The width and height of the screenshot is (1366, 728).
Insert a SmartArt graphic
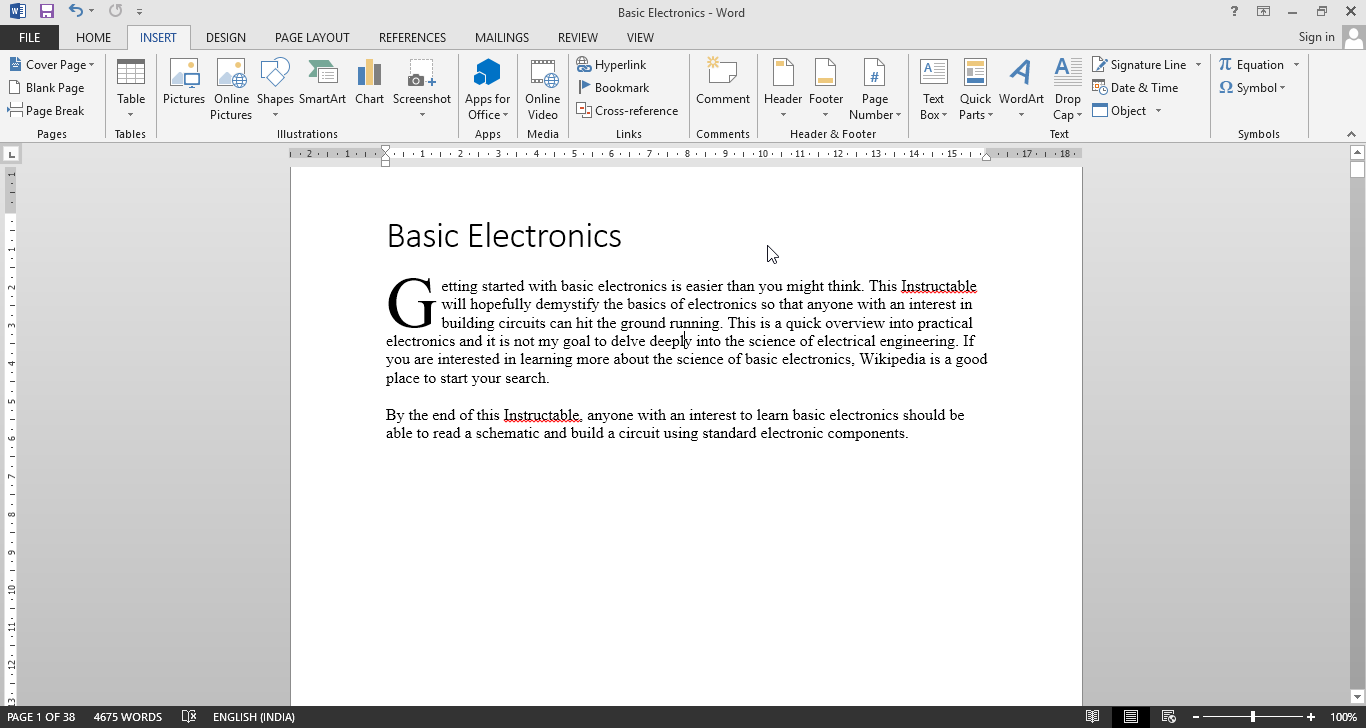322,82
